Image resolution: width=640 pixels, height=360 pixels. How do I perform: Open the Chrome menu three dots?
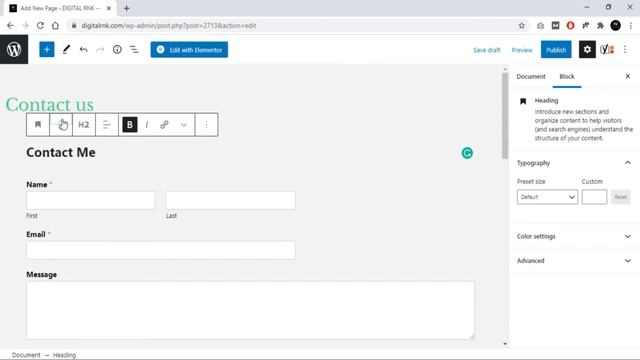pos(631,26)
